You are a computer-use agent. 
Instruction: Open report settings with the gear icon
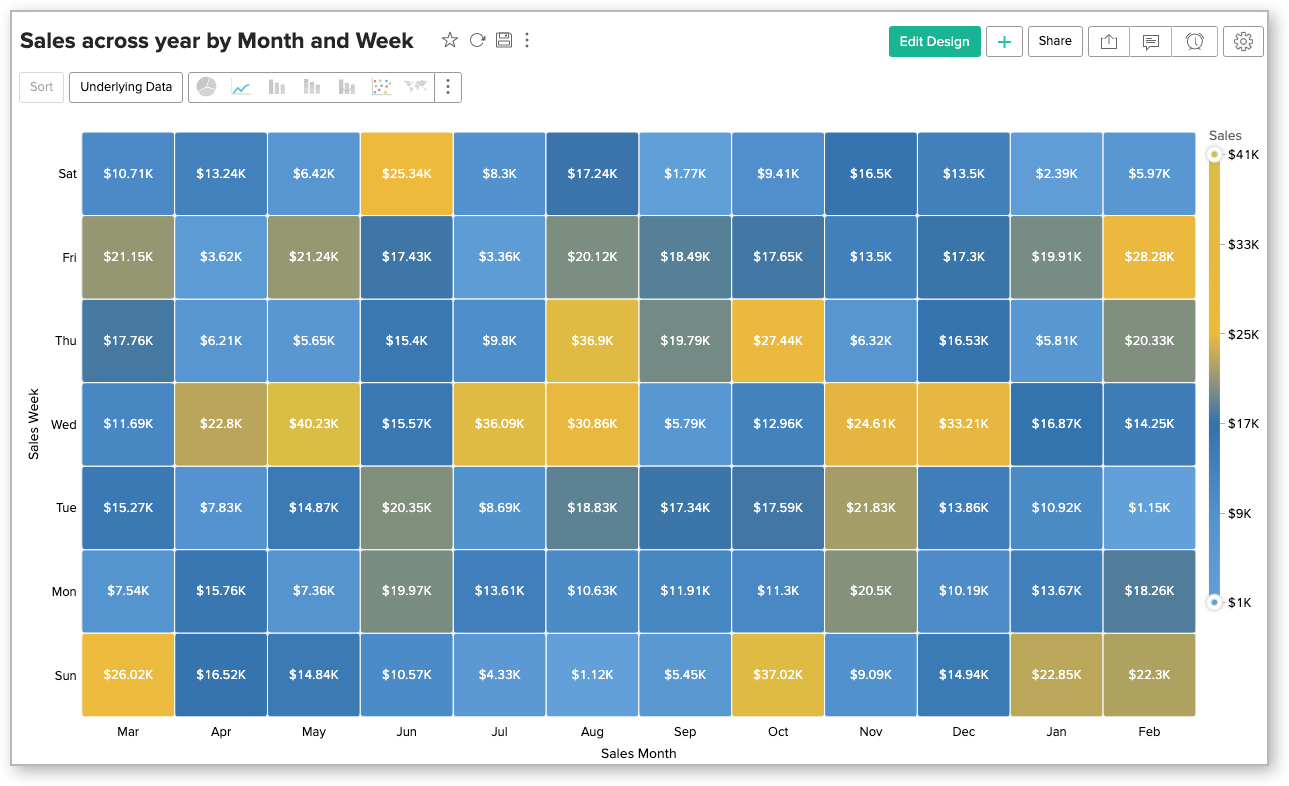pyautogui.click(x=1243, y=41)
